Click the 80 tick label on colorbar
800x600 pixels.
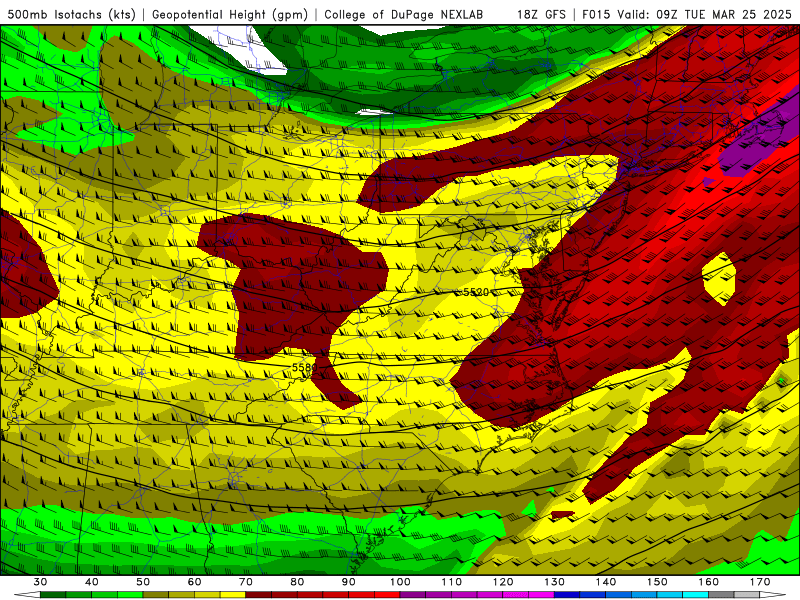(297, 582)
